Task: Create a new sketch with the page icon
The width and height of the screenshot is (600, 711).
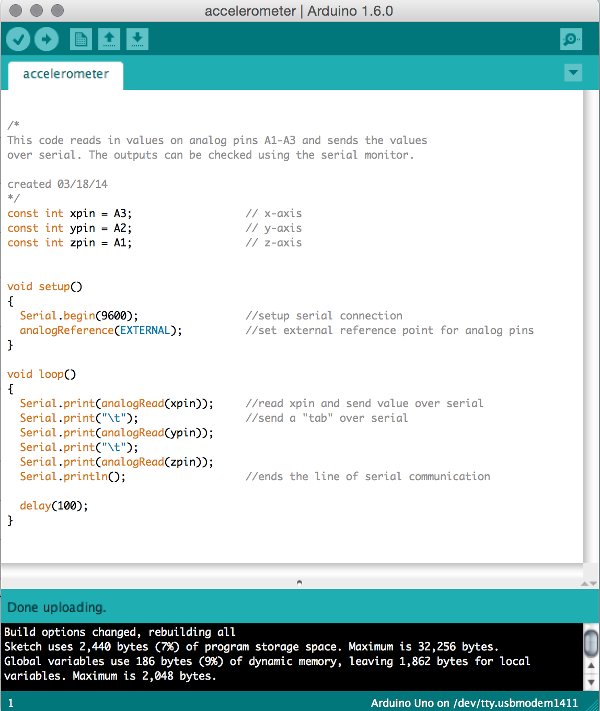Action: click(81, 39)
